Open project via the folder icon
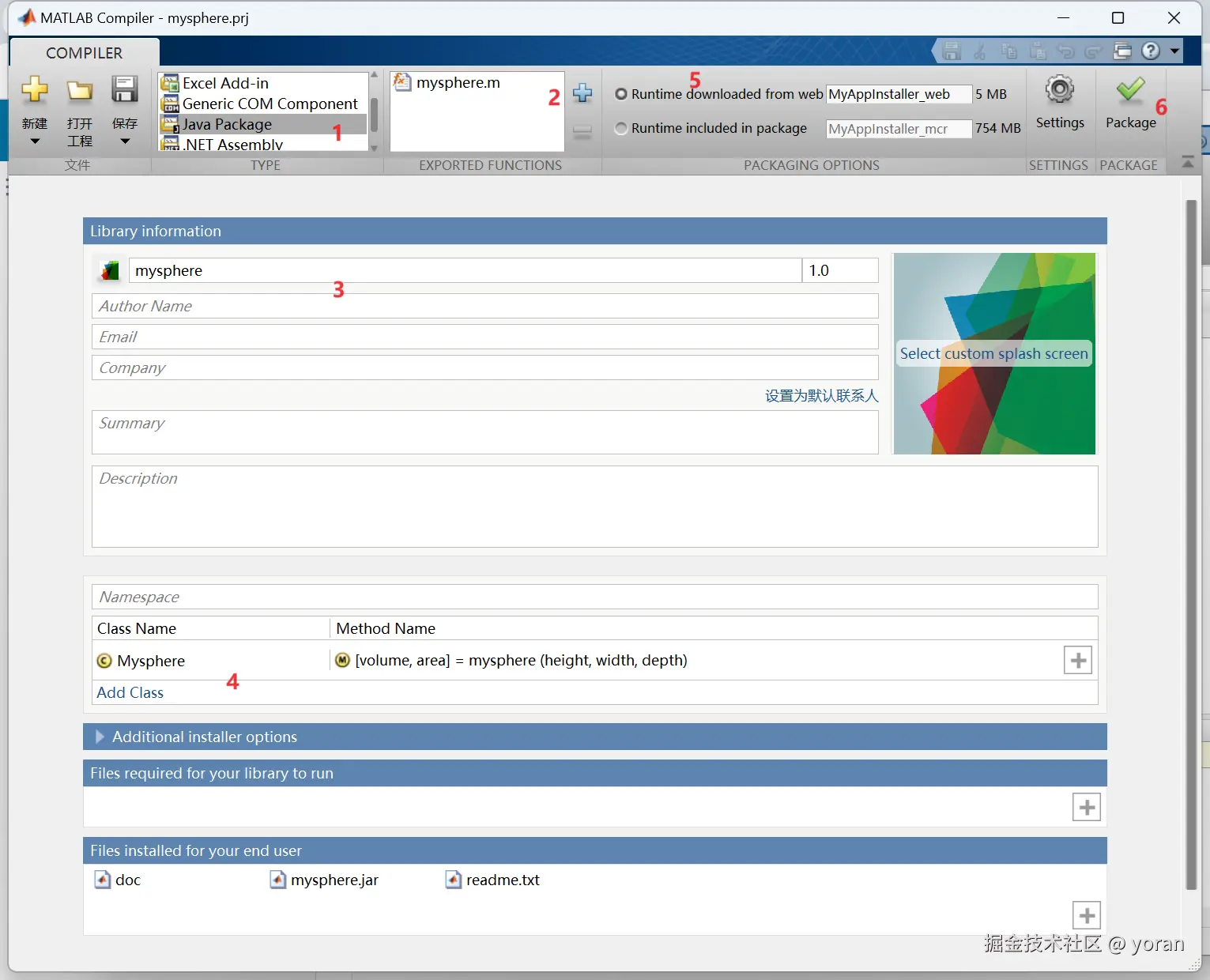The height and width of the screenshot is (980, 1210). tap(79, 90)
